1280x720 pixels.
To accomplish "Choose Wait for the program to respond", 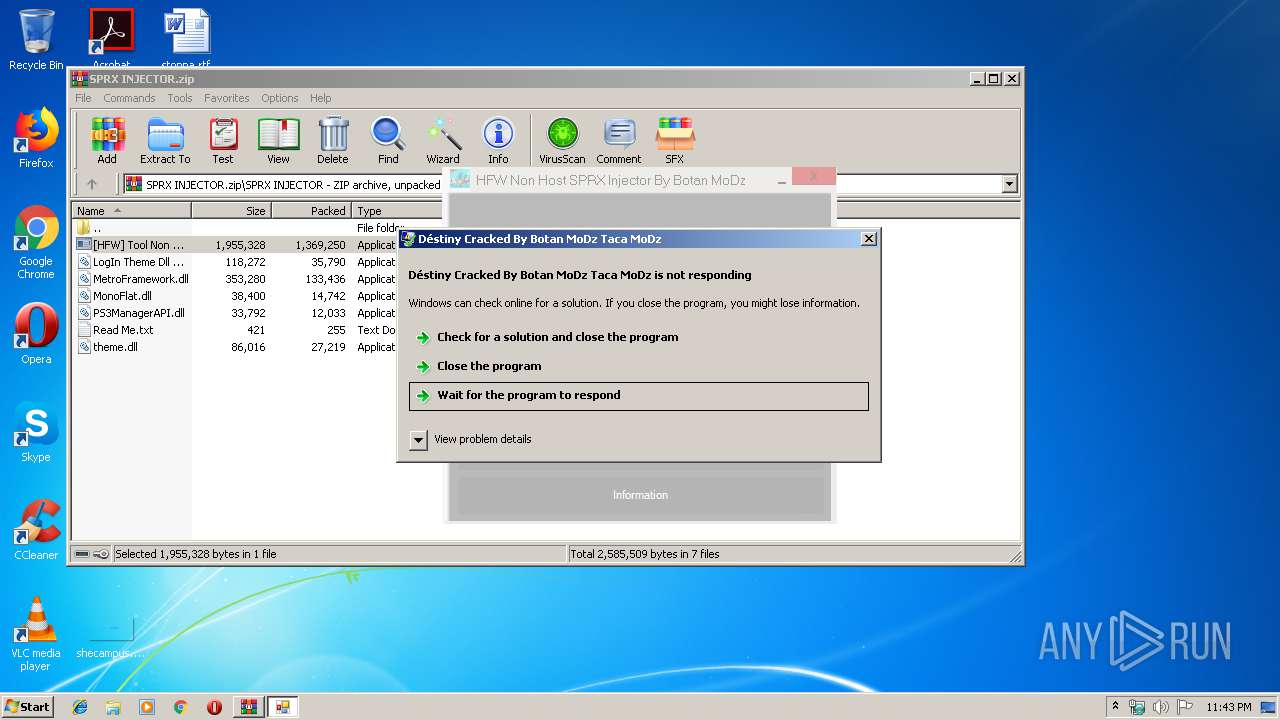I will point(638,395).
